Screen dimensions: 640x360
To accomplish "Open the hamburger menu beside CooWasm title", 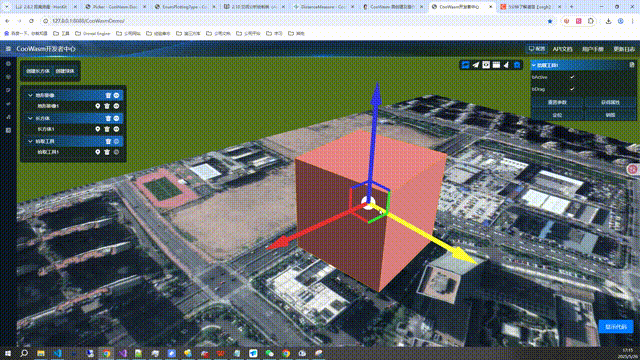I will point(8,49).
